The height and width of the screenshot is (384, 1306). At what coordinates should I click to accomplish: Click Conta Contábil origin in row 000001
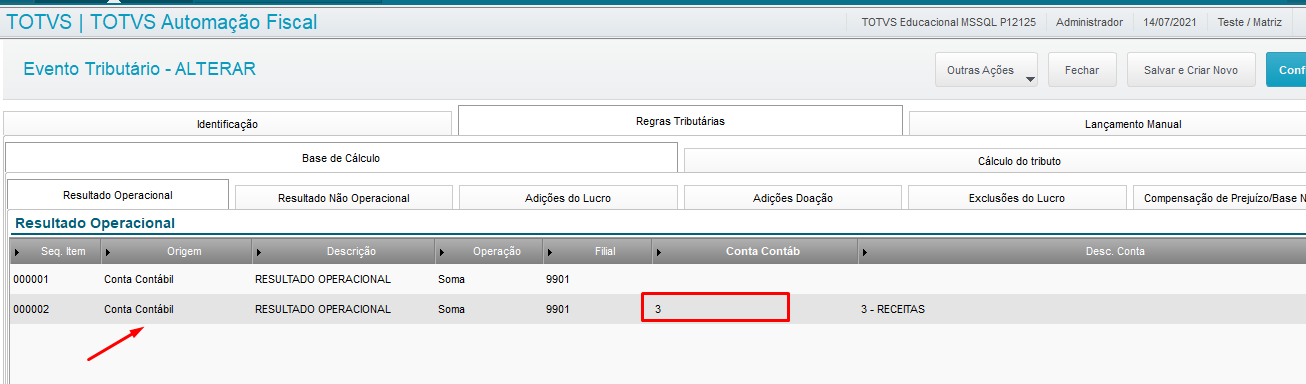point(139,279)
